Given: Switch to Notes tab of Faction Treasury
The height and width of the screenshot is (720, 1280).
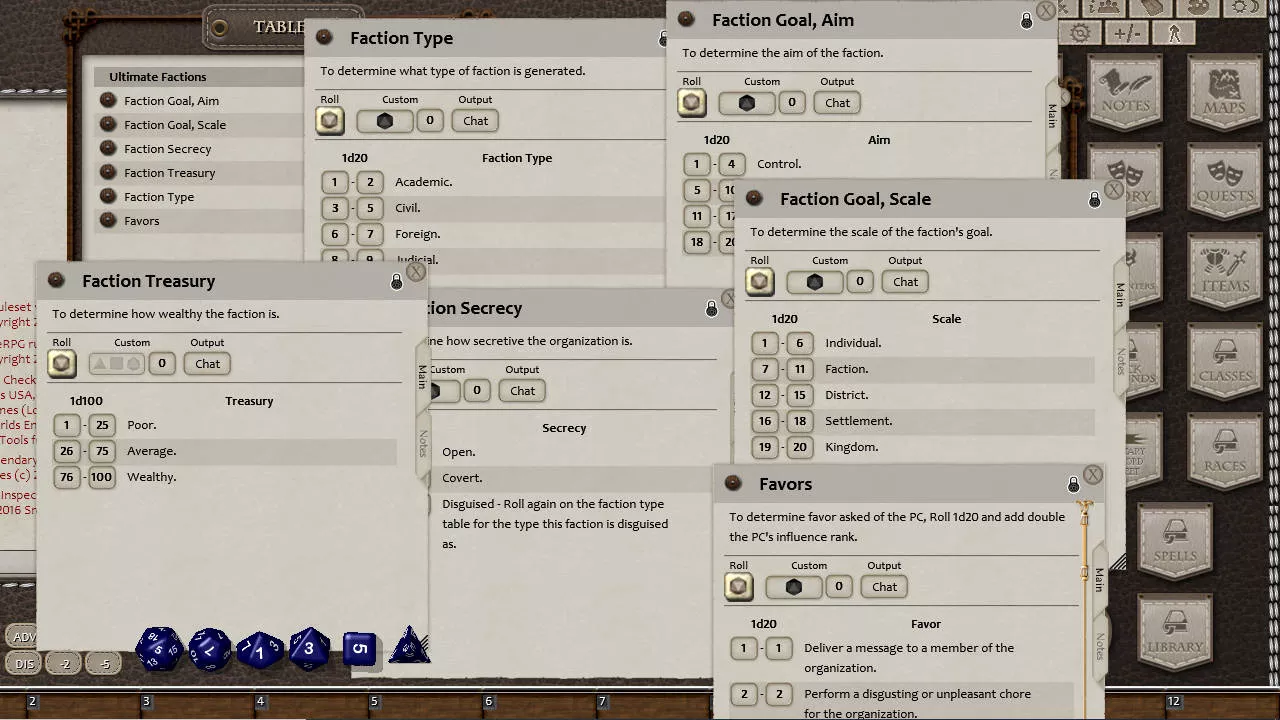Looking at the screenshot, I should coord(423,443).
